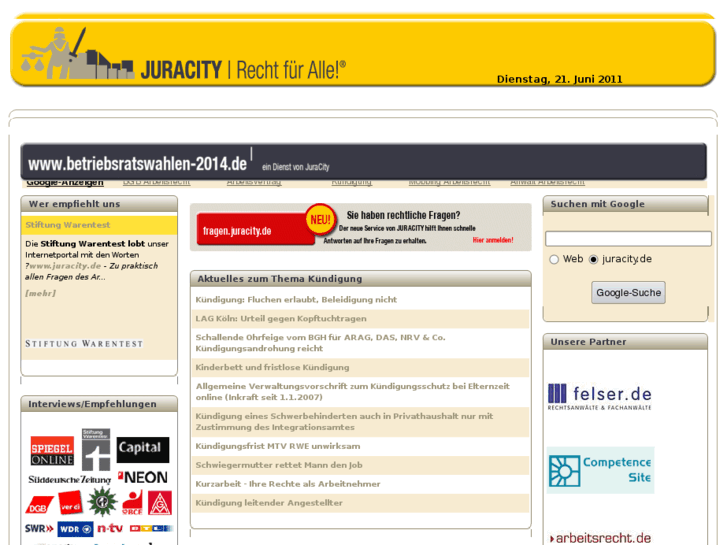Click the JURACITY Recht für Alle! title
Screen dimensions: 727x545
point(243,70)
